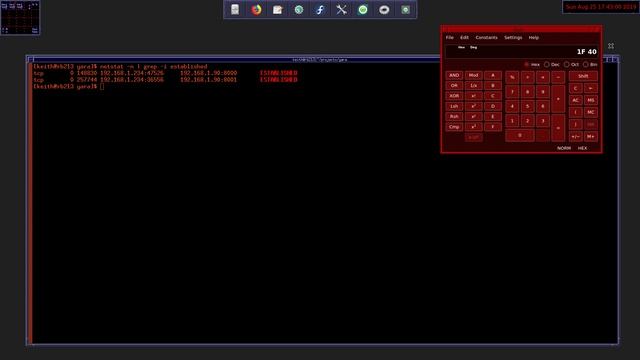Click the MC memory clear button

tap(591, 112)
